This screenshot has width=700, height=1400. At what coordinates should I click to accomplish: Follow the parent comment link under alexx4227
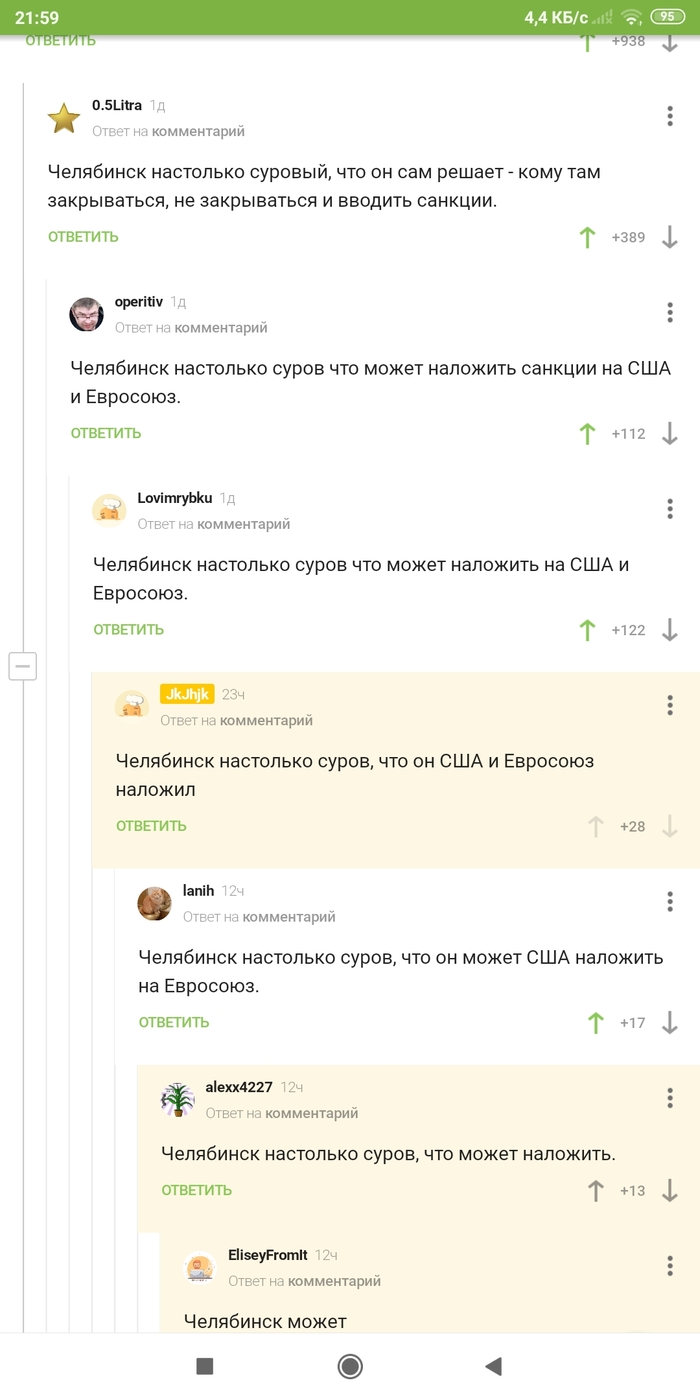(x=311, y=1112)
